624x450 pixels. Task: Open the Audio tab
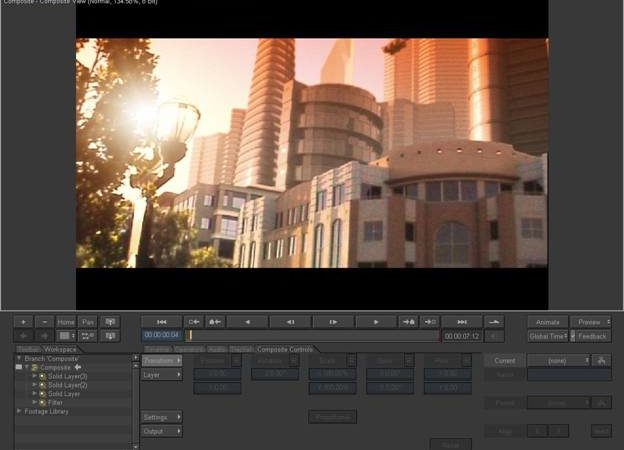coord(217,349)
